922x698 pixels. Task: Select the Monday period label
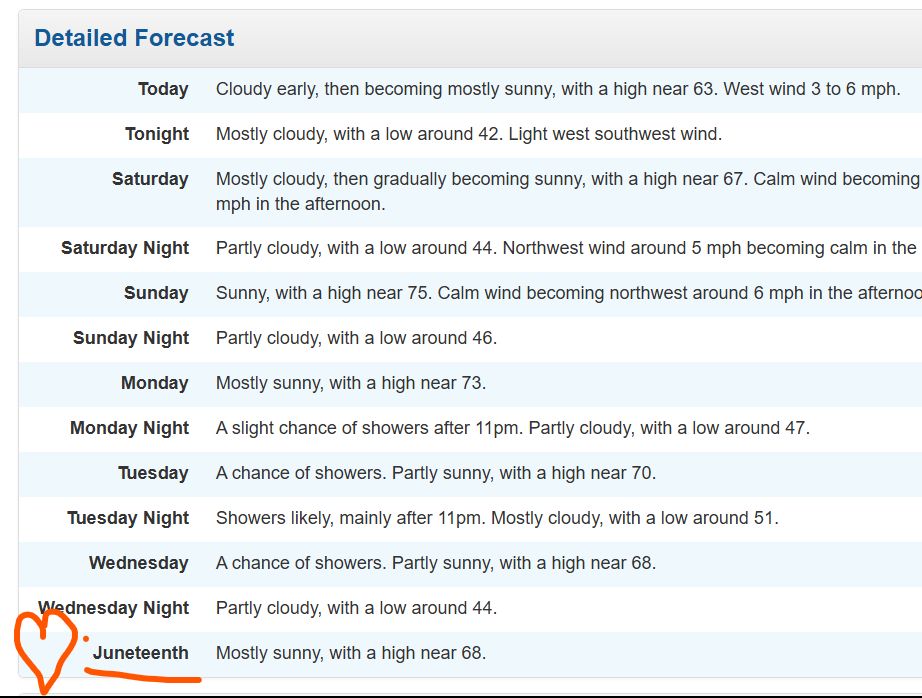[155, 383]
